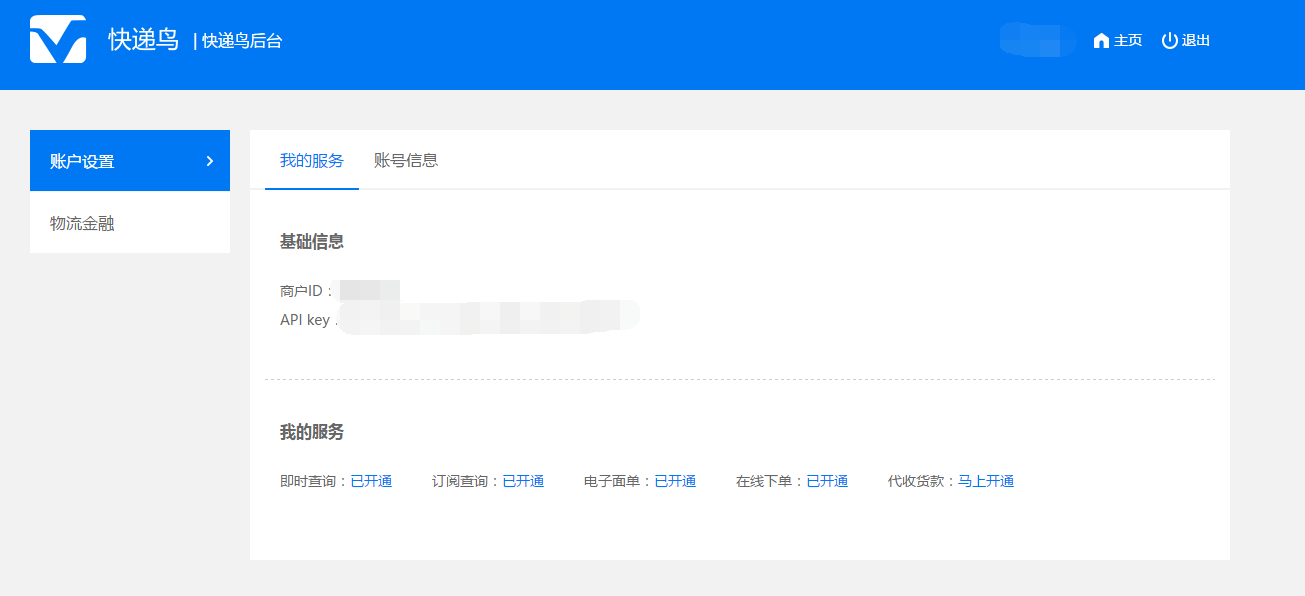Click 马上开通 link for 代收货款
The width and height of the screenshot is (1305, 596).
tap(986, 481)
